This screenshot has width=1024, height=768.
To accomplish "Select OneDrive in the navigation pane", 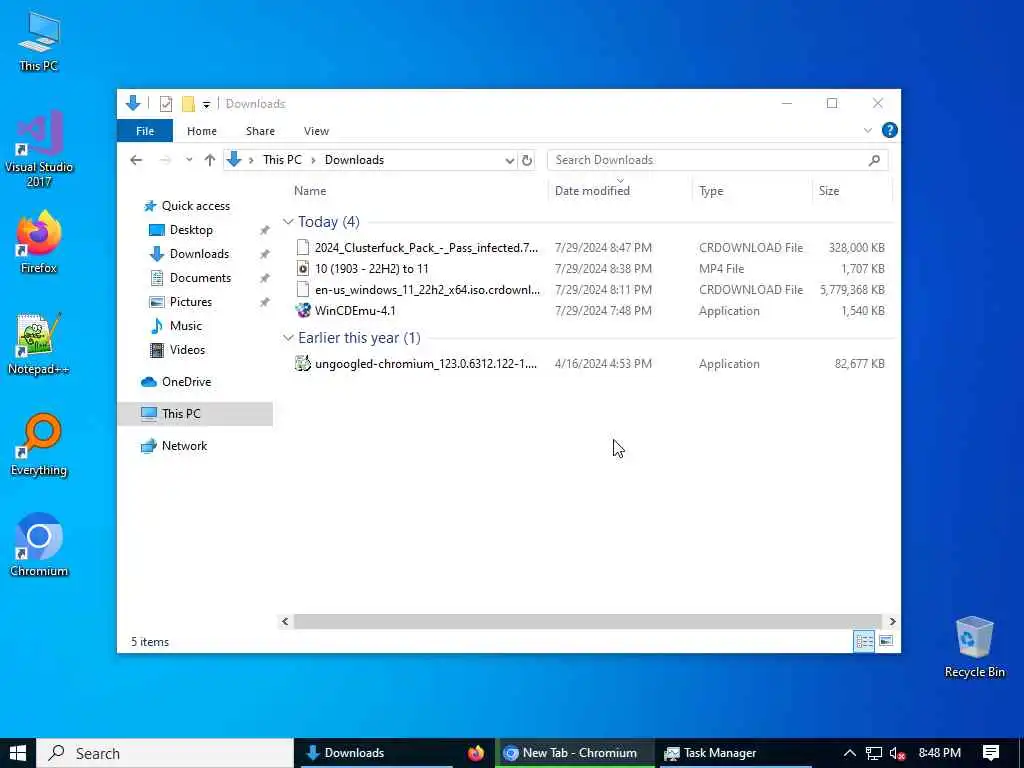I will tap(186, 382).
